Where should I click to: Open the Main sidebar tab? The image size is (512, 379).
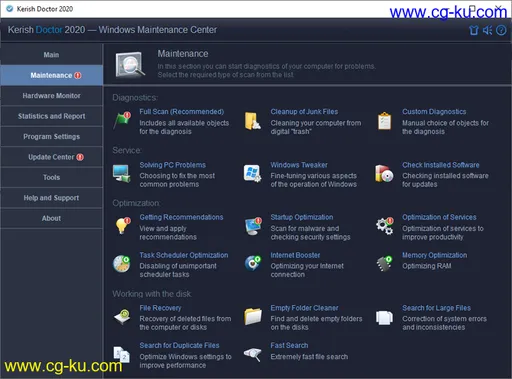51,55
